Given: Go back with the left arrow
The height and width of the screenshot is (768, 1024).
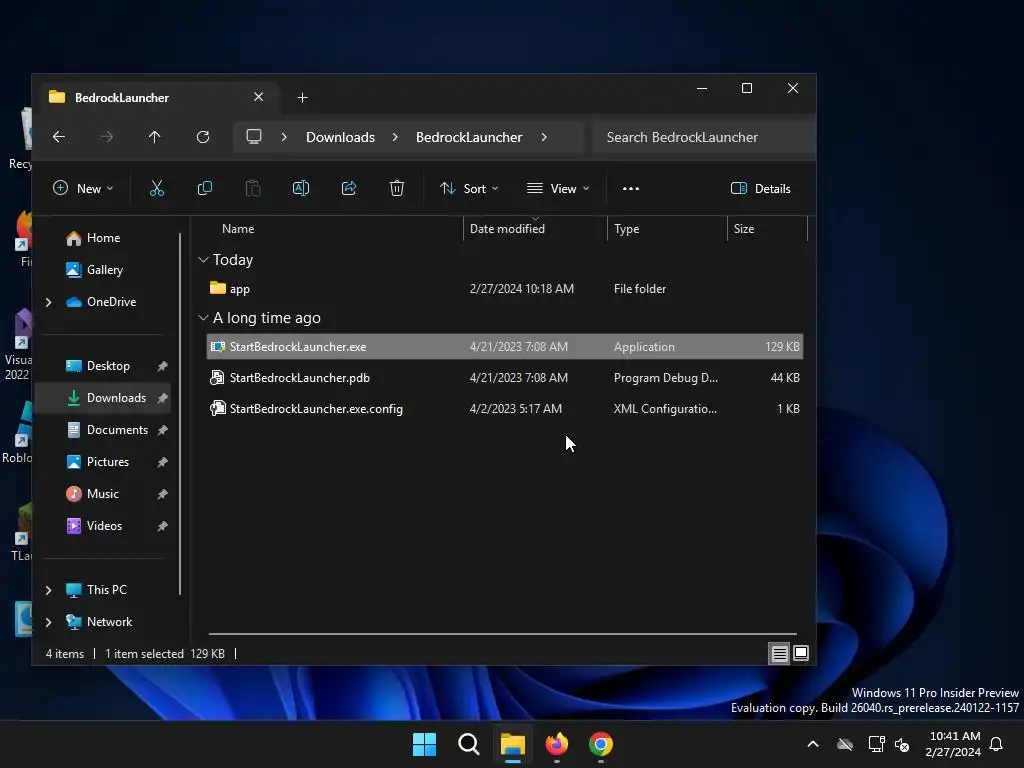Looking at the screenshot, I should 59,136.
